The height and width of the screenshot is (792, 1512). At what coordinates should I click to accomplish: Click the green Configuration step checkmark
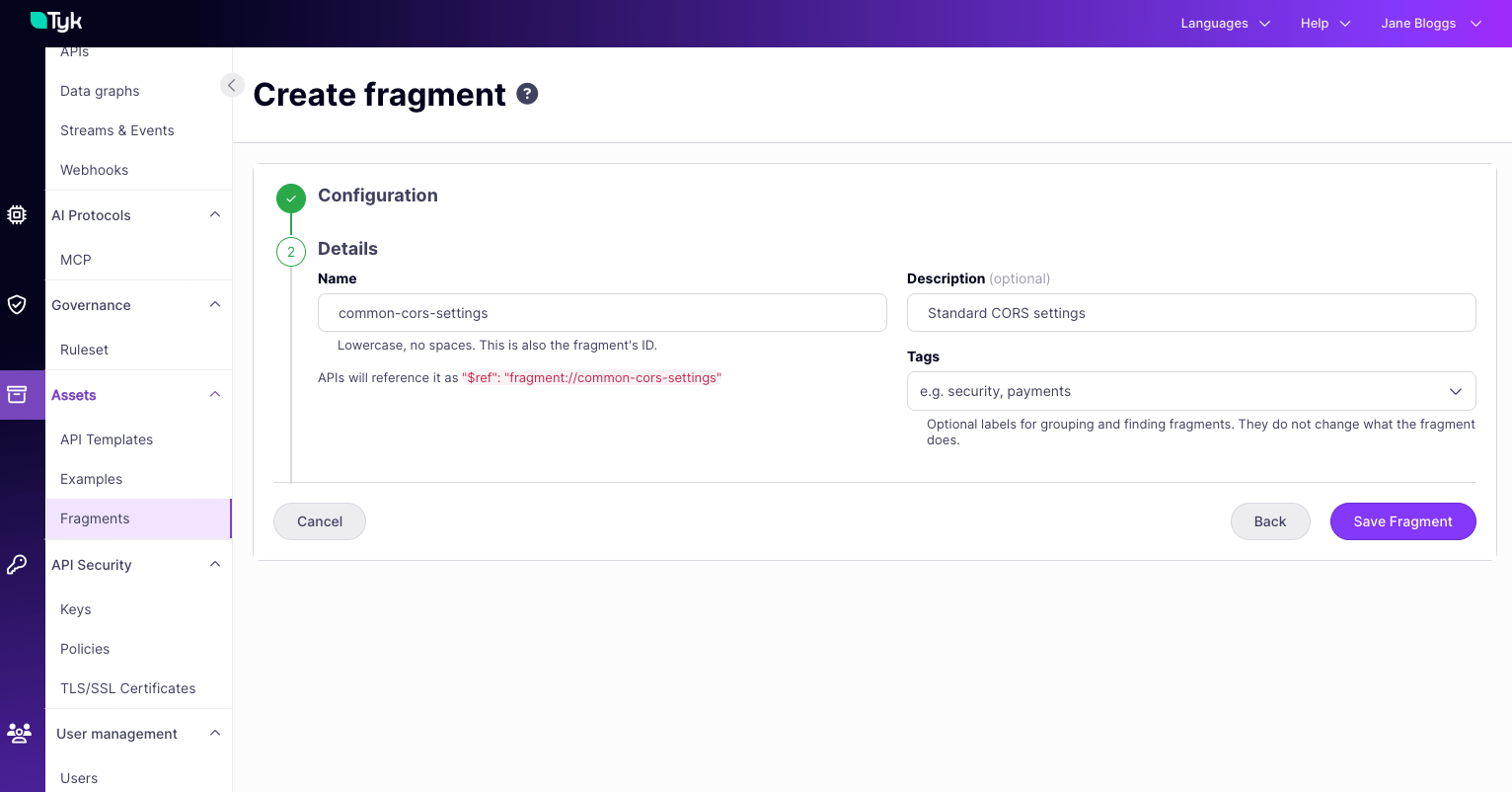pyautogui.click(x=291, y=198)
